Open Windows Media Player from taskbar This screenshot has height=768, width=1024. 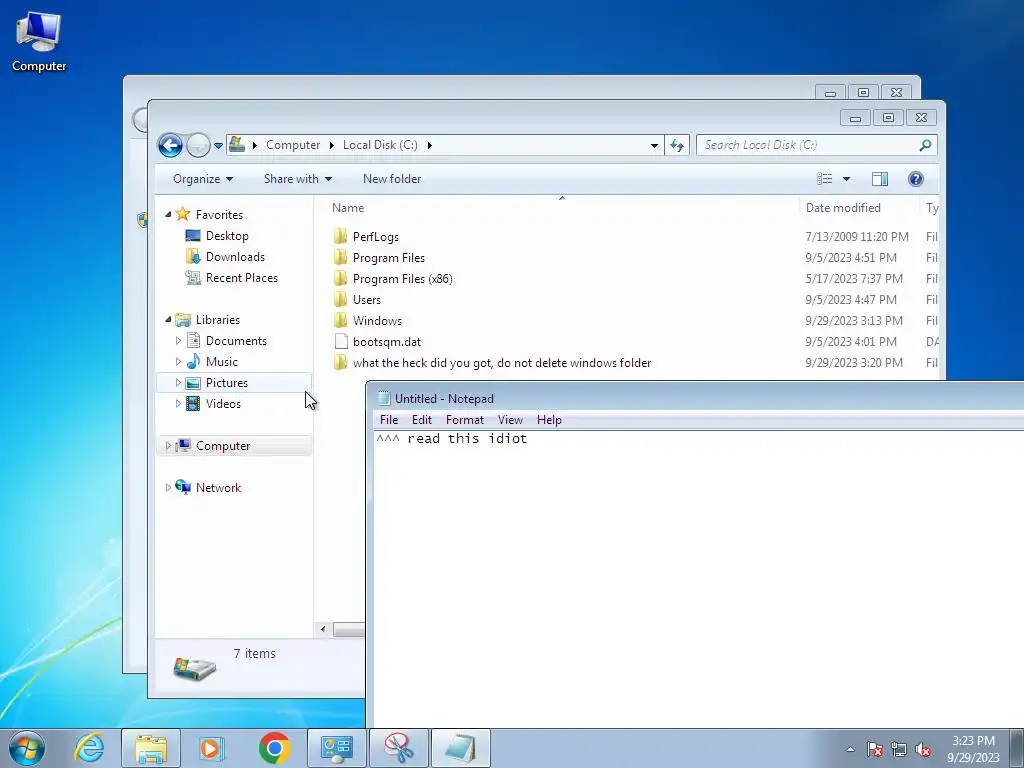coord(211,748)
